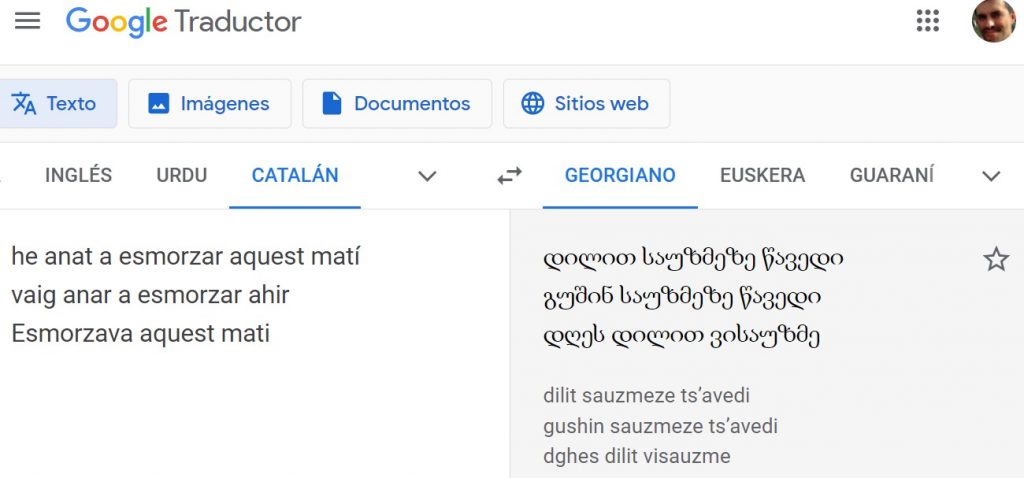Open the Google apps grid
The image size is (1024, 478).
coord(927,21)
